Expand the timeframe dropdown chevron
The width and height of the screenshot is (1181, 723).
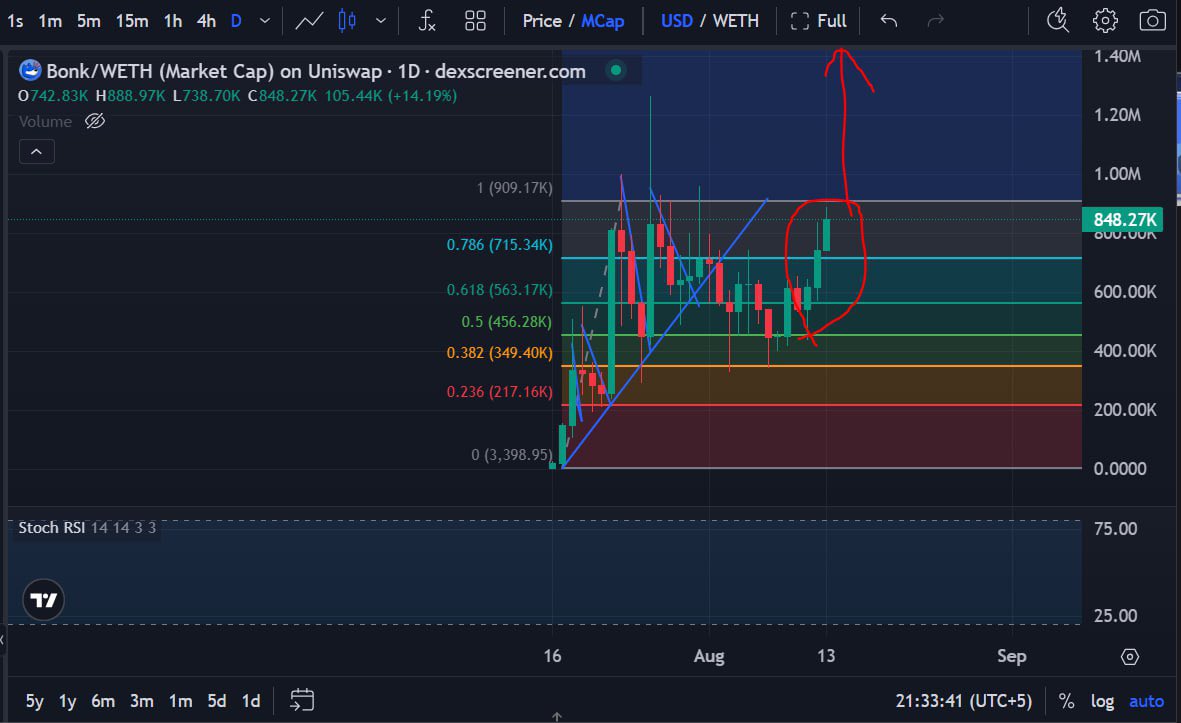[x=264, y=21]
